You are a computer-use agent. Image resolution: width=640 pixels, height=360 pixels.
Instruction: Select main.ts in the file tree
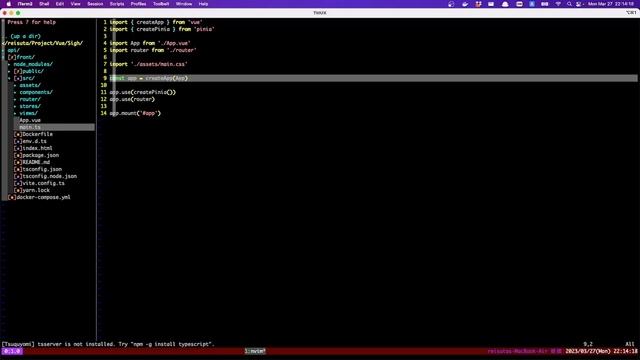[30, 127]
